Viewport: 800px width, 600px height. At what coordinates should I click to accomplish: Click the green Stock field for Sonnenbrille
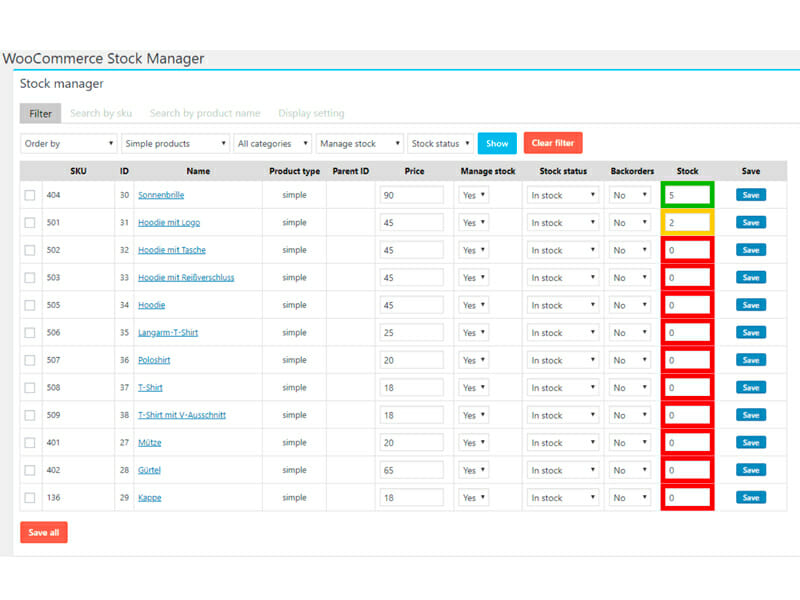click(x=687, y=195)
